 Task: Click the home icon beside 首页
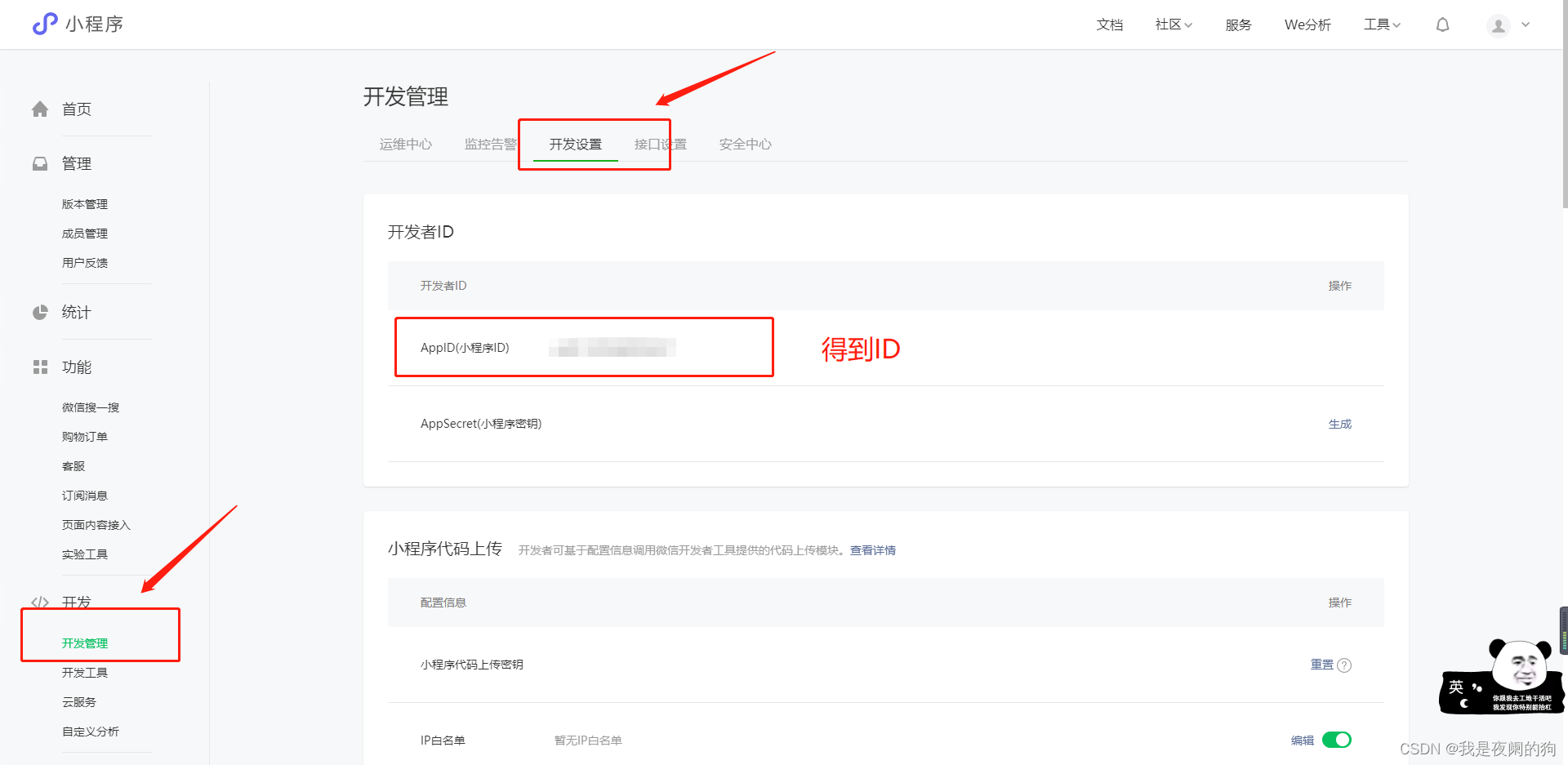tap(40, 109)
